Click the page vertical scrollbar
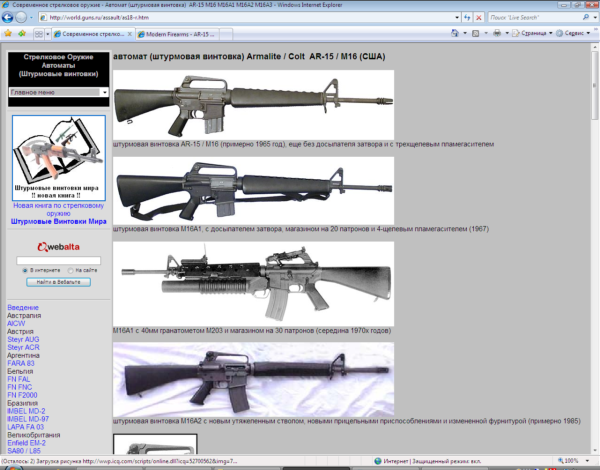Image resolution: width=600 pixels, height=470 pixels. point(595,250)
